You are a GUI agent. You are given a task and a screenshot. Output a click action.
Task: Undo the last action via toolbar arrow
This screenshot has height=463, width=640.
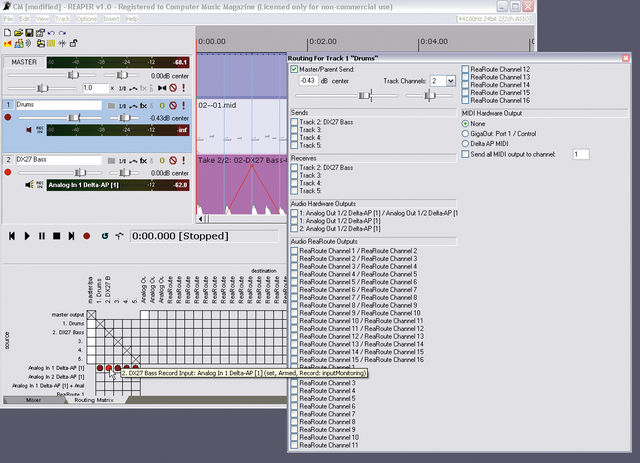pos(51,33)
